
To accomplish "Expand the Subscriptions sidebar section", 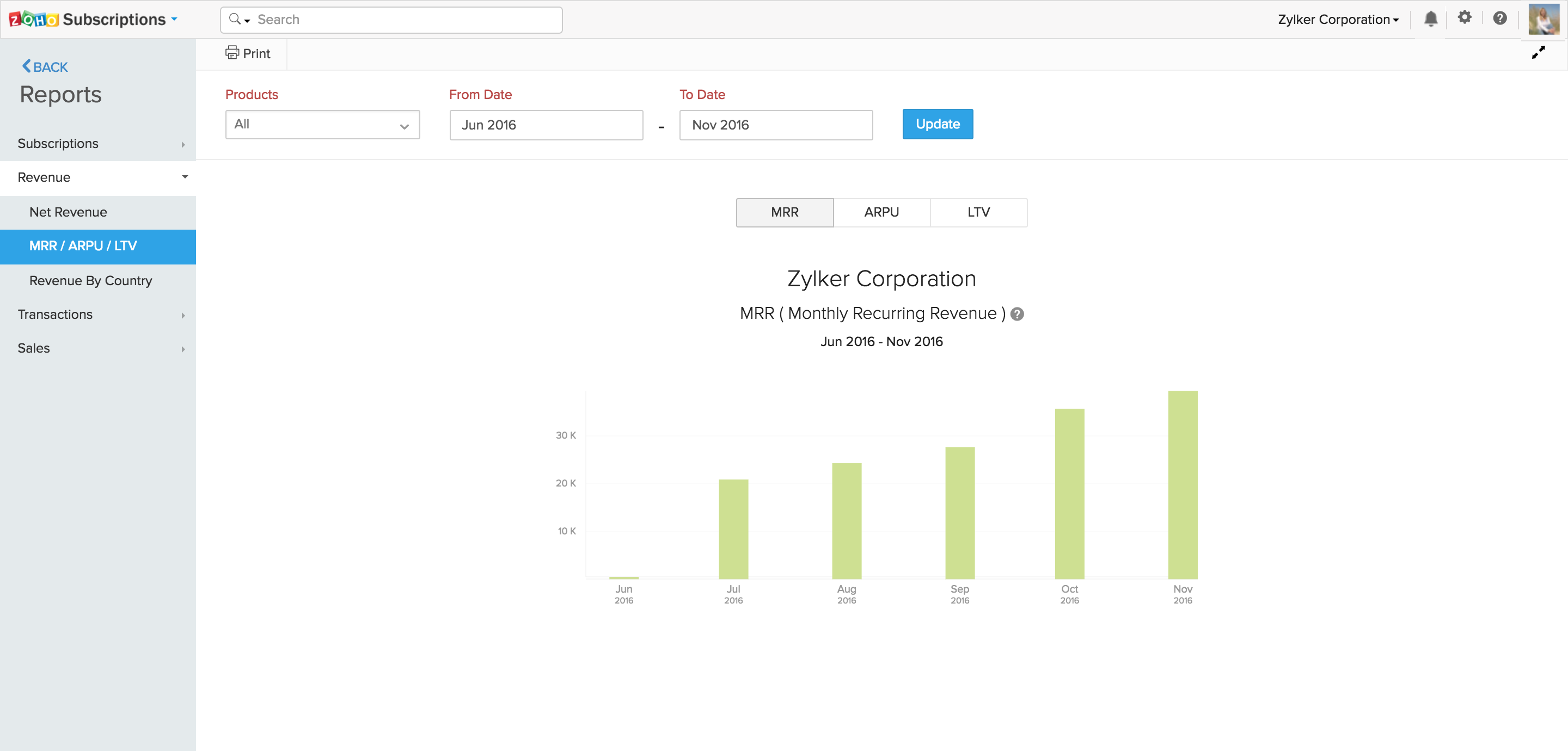I will click(x=98, y=143).
